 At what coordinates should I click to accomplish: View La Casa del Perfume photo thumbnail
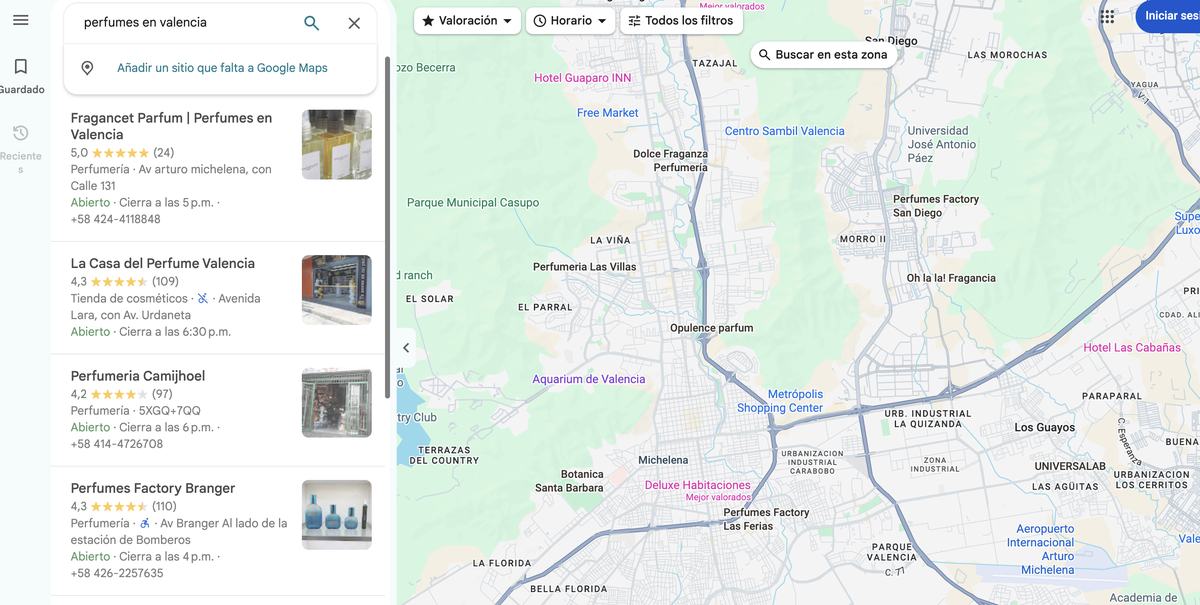click(337, 290)
